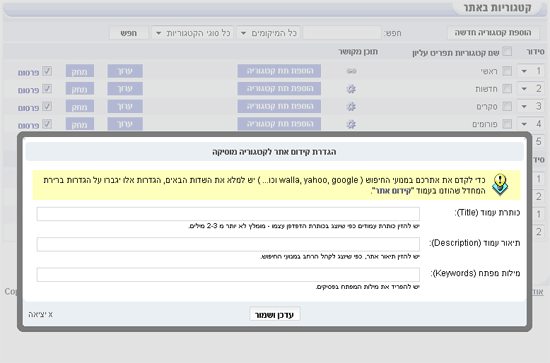550x363 pixels.
Task: Toggle the פרסום checkbox in פורומים row
Action: (x=47, y=124)
